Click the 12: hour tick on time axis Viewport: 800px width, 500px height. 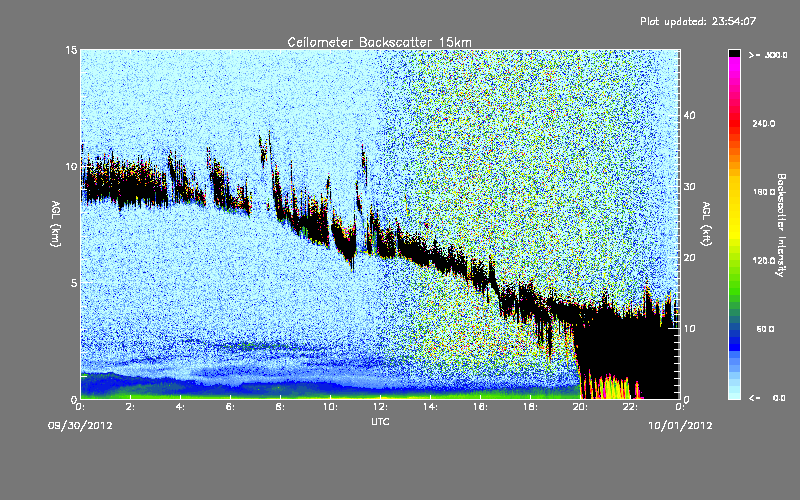click(x=380, y=407)
